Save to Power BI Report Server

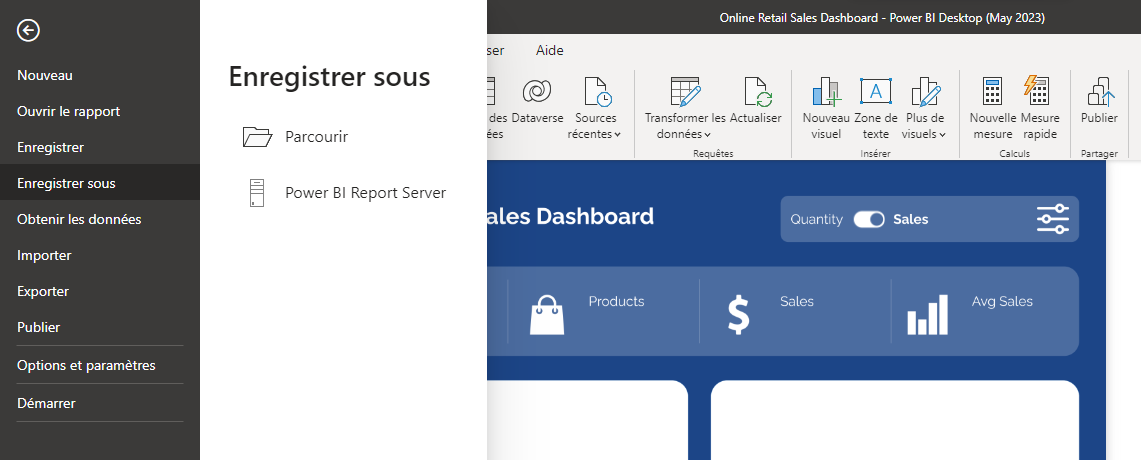click(x=365, y=193)
